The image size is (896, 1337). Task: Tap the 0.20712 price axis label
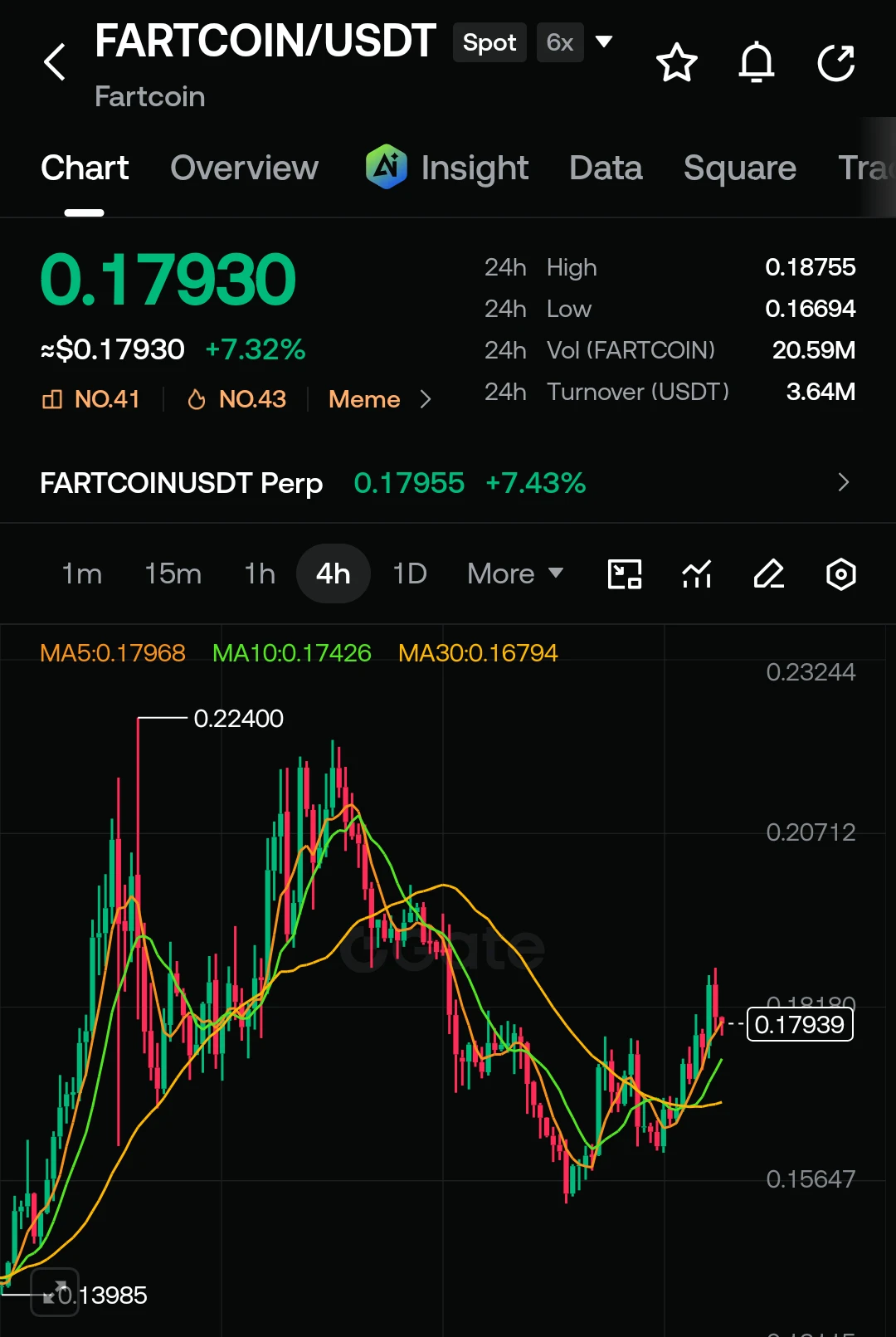point(811,832)
